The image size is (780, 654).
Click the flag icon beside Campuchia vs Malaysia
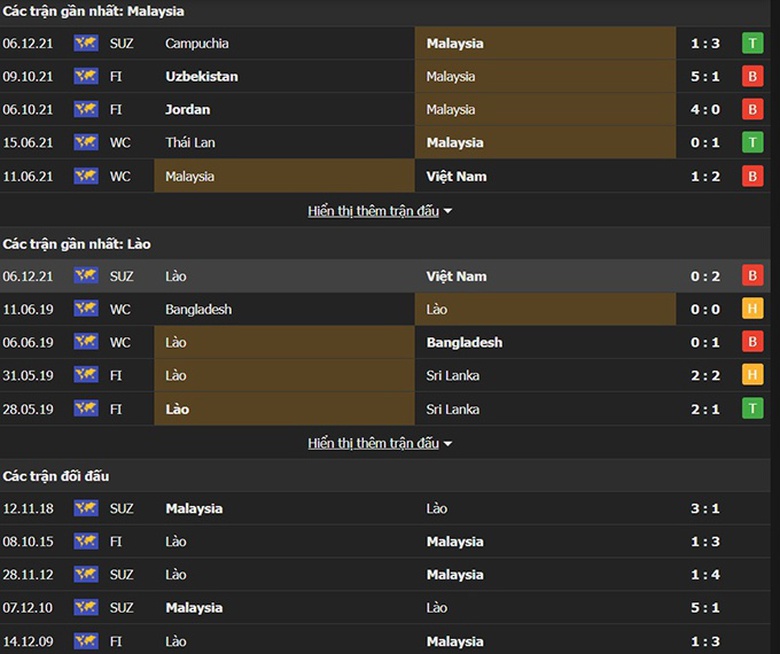click(x=86, y=43)
